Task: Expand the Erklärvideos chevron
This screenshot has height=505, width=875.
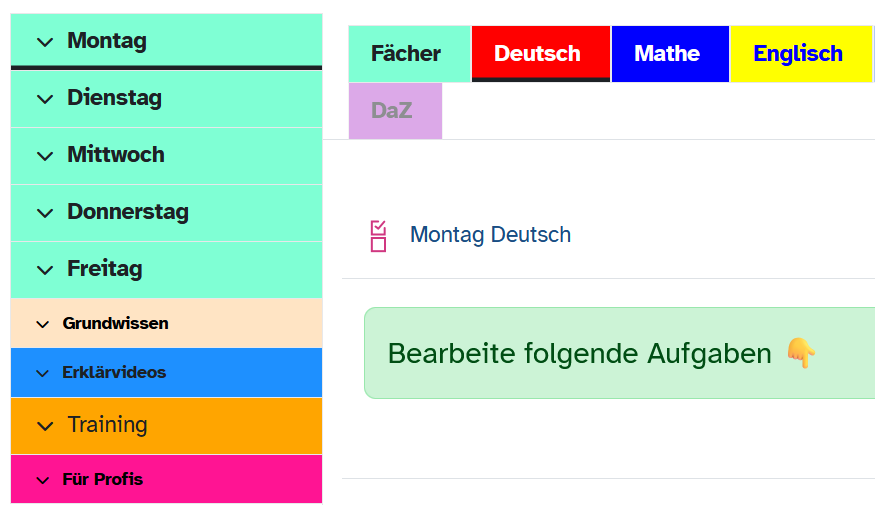Action: tap(42, 373)
